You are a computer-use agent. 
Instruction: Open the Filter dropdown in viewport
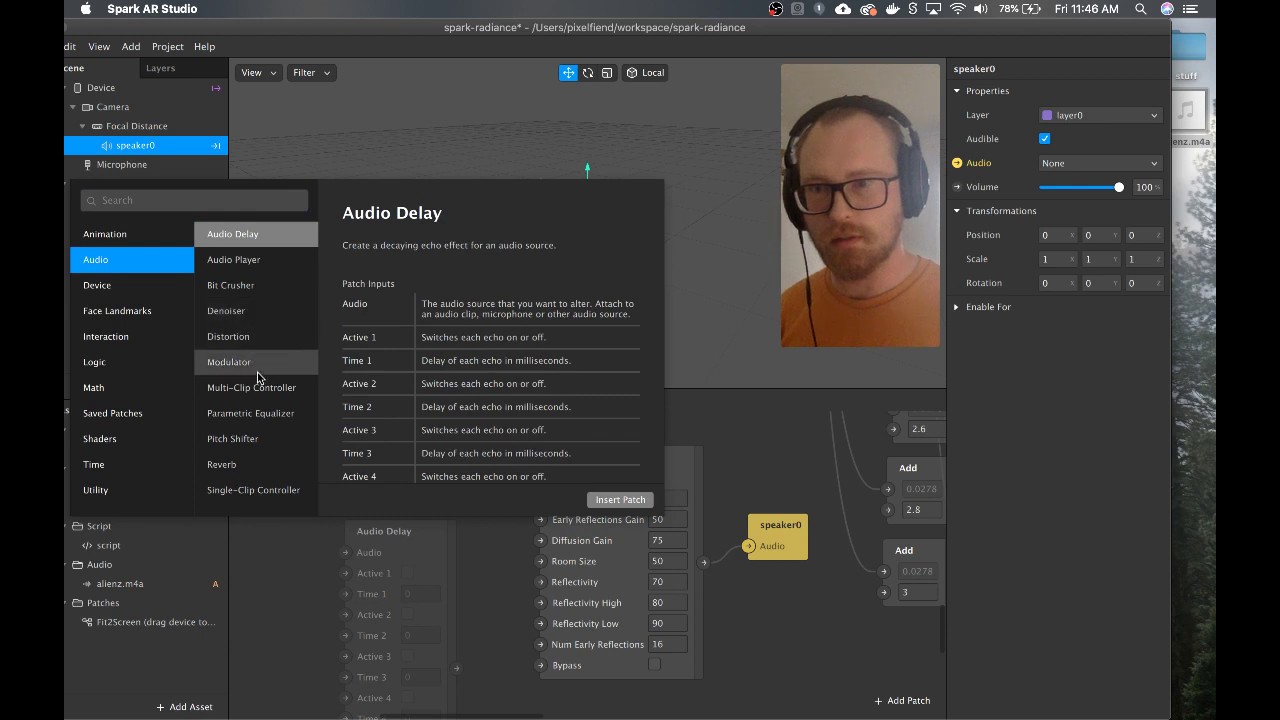311,73
